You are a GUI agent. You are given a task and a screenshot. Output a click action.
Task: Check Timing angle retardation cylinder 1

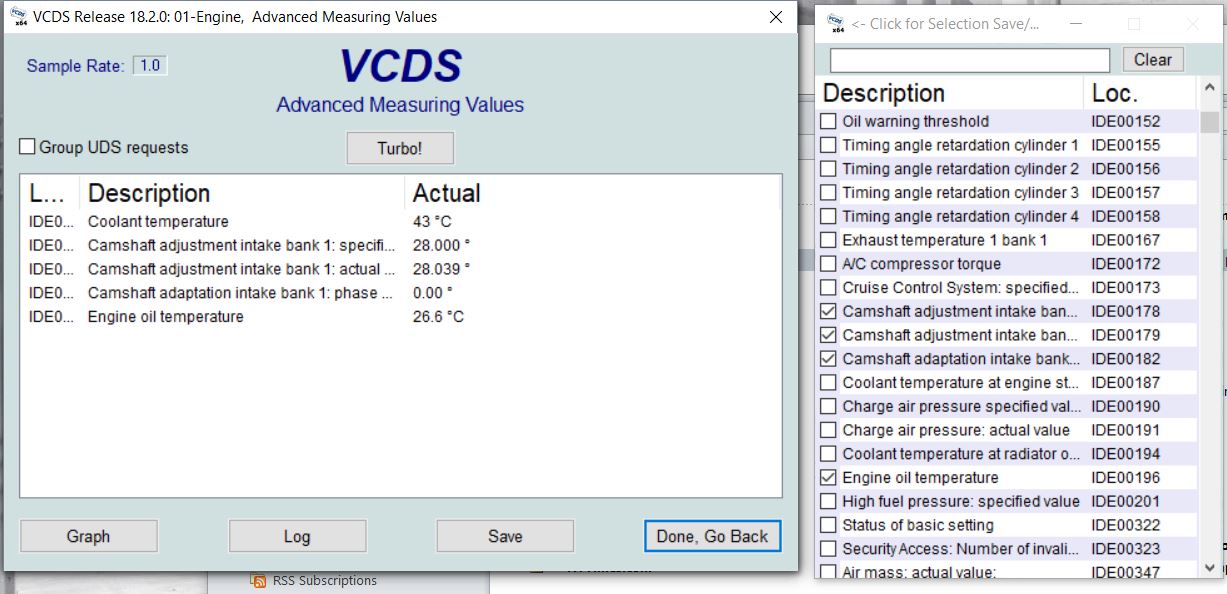coord(828,145)
